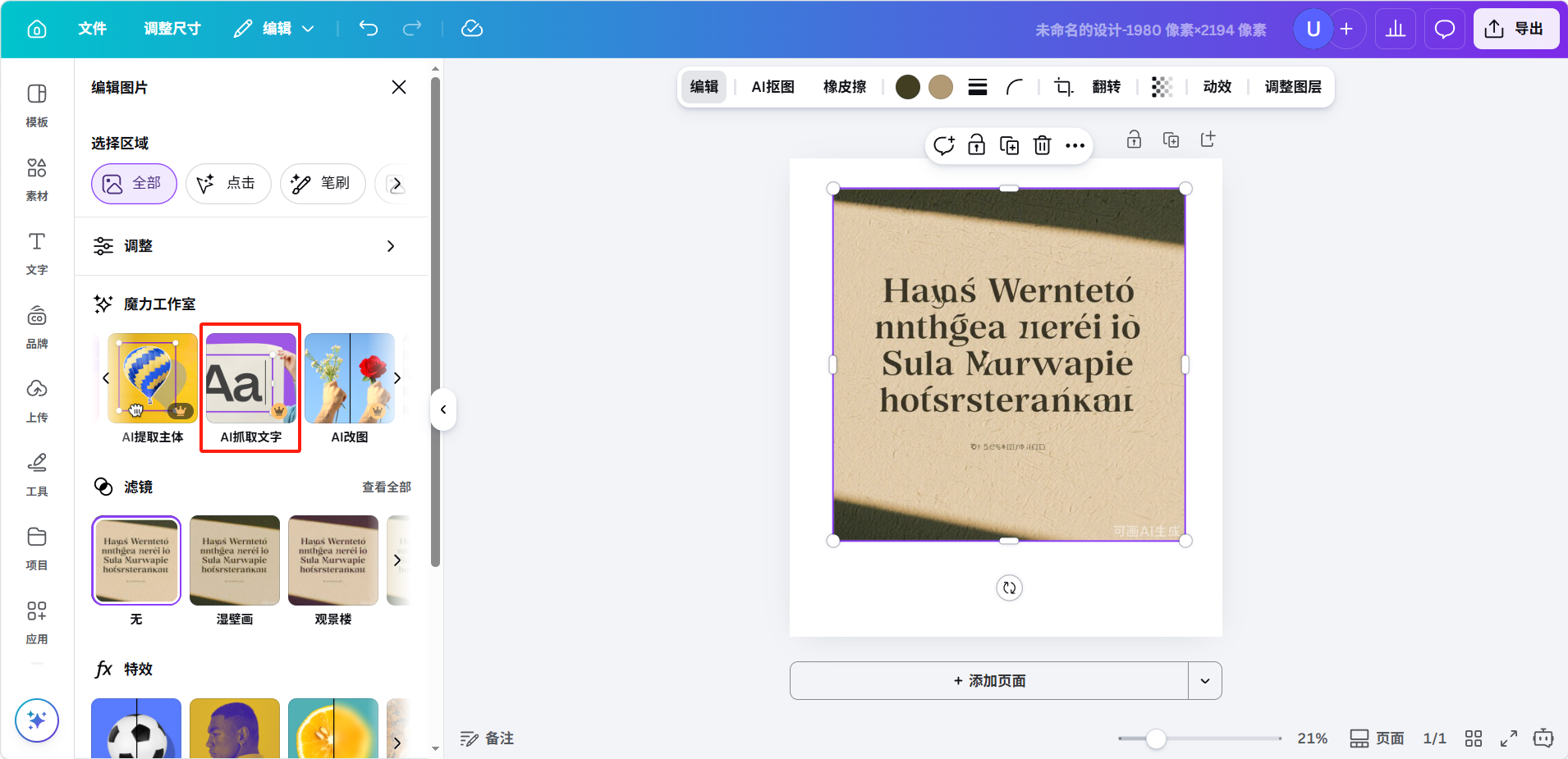1568x759 pixels.
Task: Click the transparency checkerboard icon
Action: coord(1162,87)
